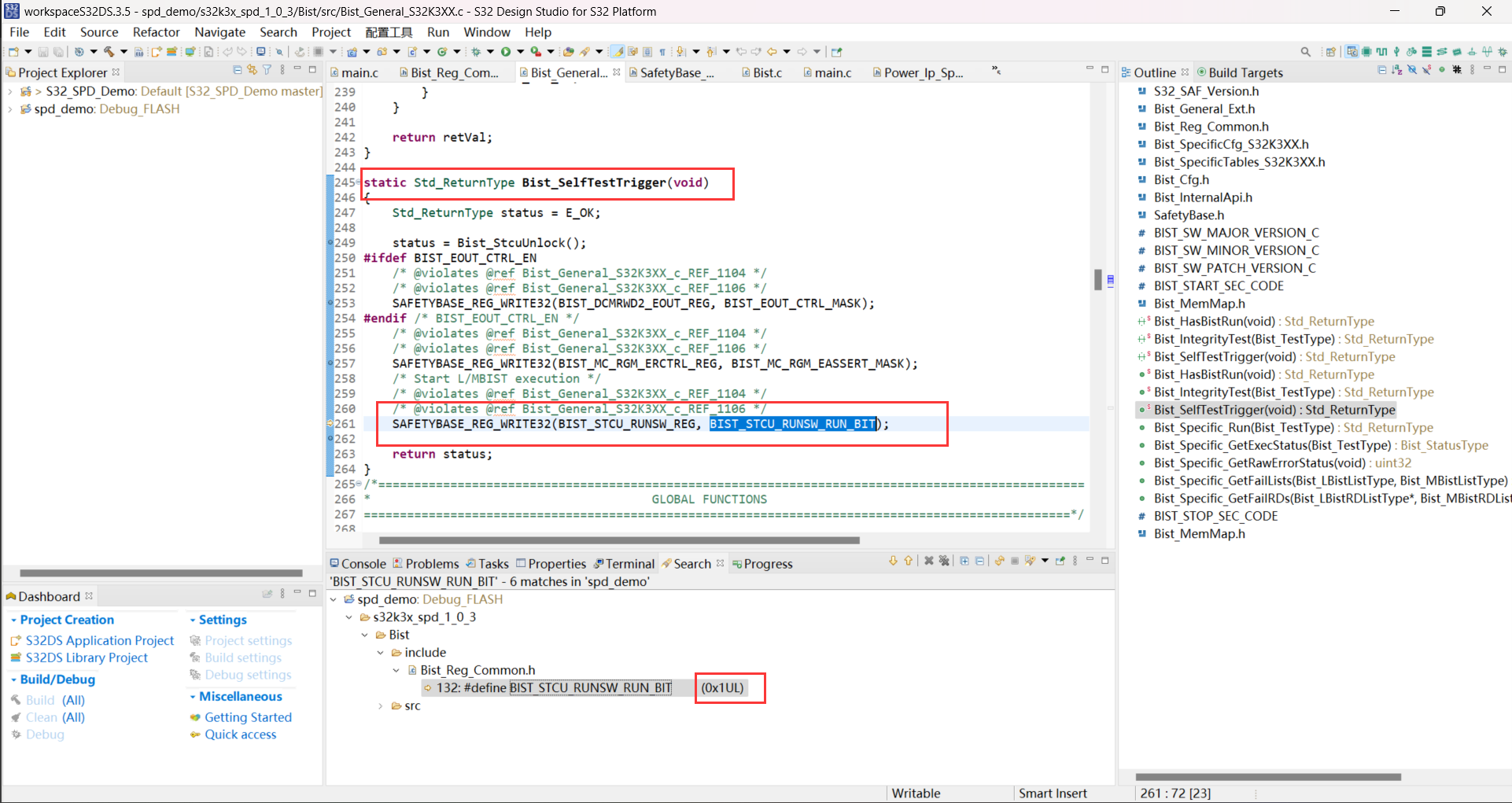Viewport: 1512px width, 803px height.
Task: Collapse all entries in the Outline view
Action: point(1383,71)
